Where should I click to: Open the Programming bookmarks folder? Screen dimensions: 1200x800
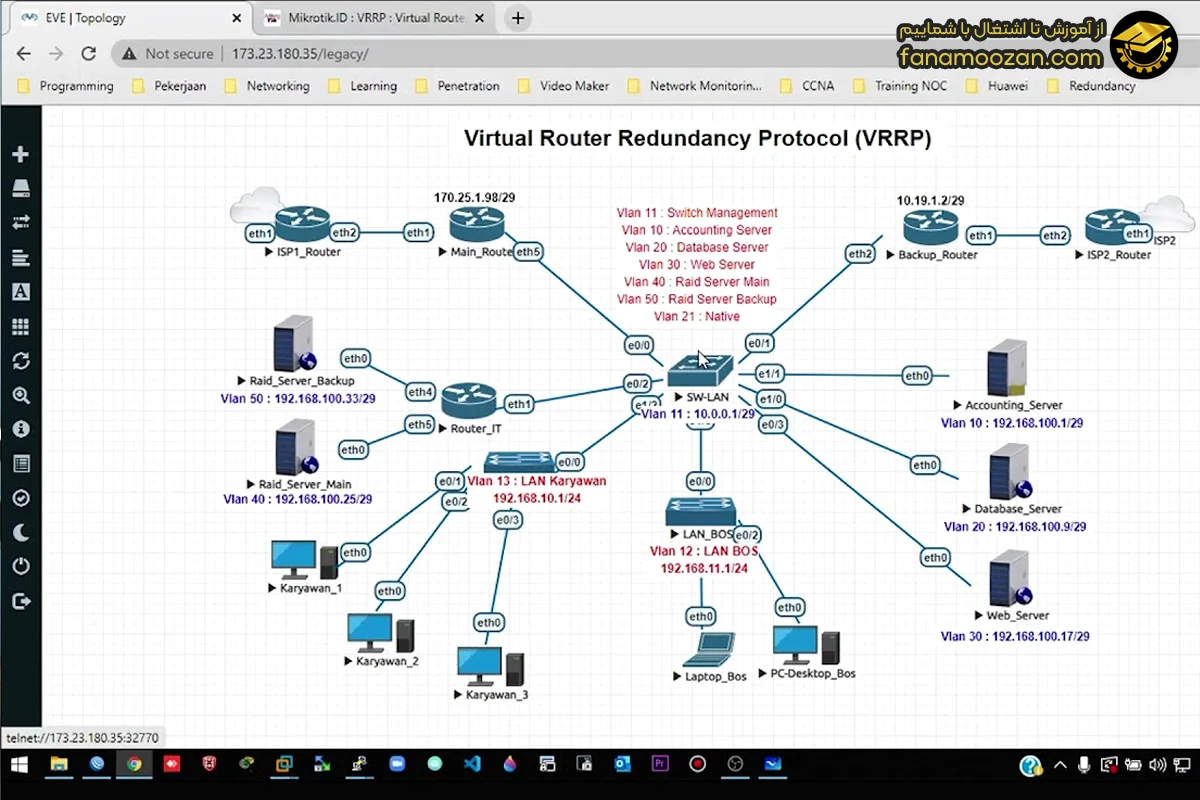coord(66,86)
